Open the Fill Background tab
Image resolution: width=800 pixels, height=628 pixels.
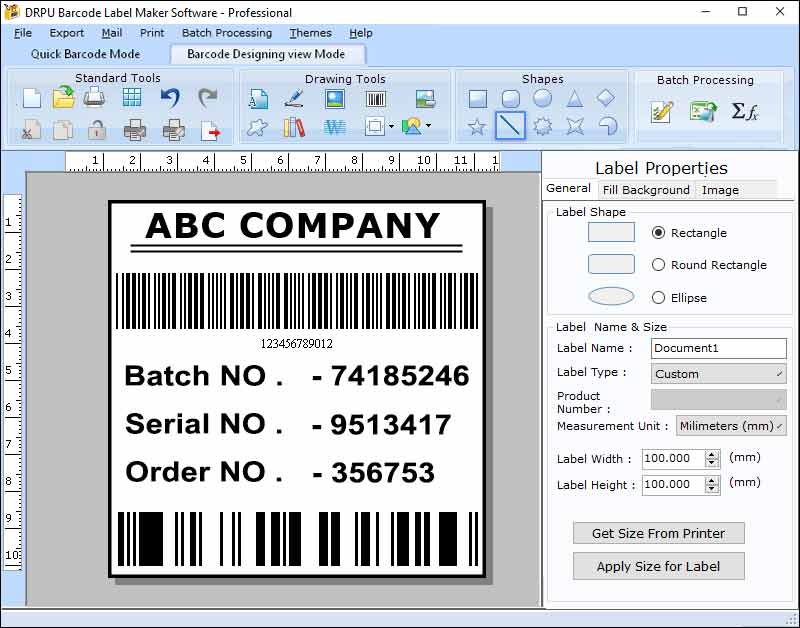point(646,190)
